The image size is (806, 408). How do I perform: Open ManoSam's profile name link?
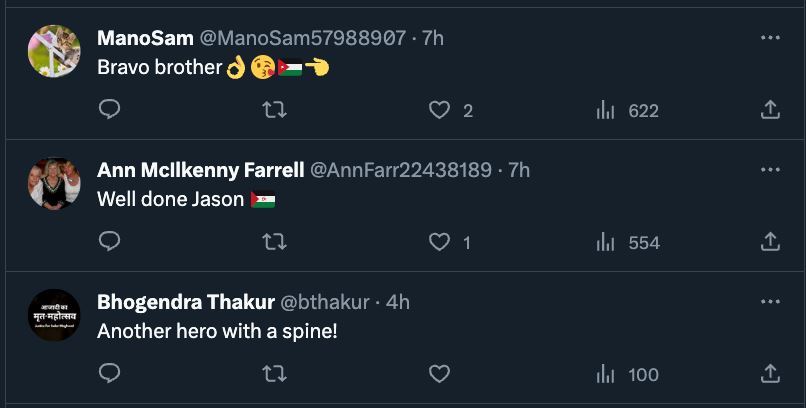[x=145, y=38]
